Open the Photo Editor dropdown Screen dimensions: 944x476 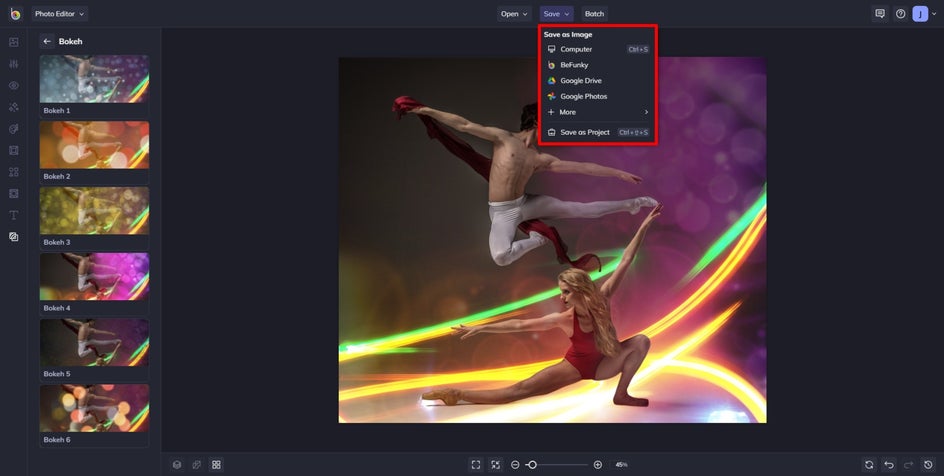pyautogui.click(x=60, y=14)
